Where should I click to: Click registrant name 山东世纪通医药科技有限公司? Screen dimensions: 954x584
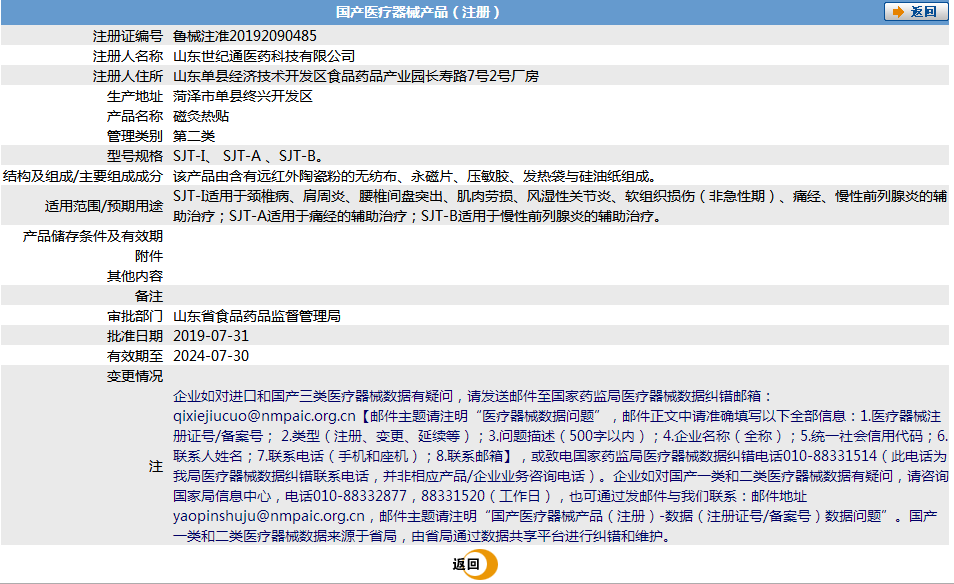[264, 56]
